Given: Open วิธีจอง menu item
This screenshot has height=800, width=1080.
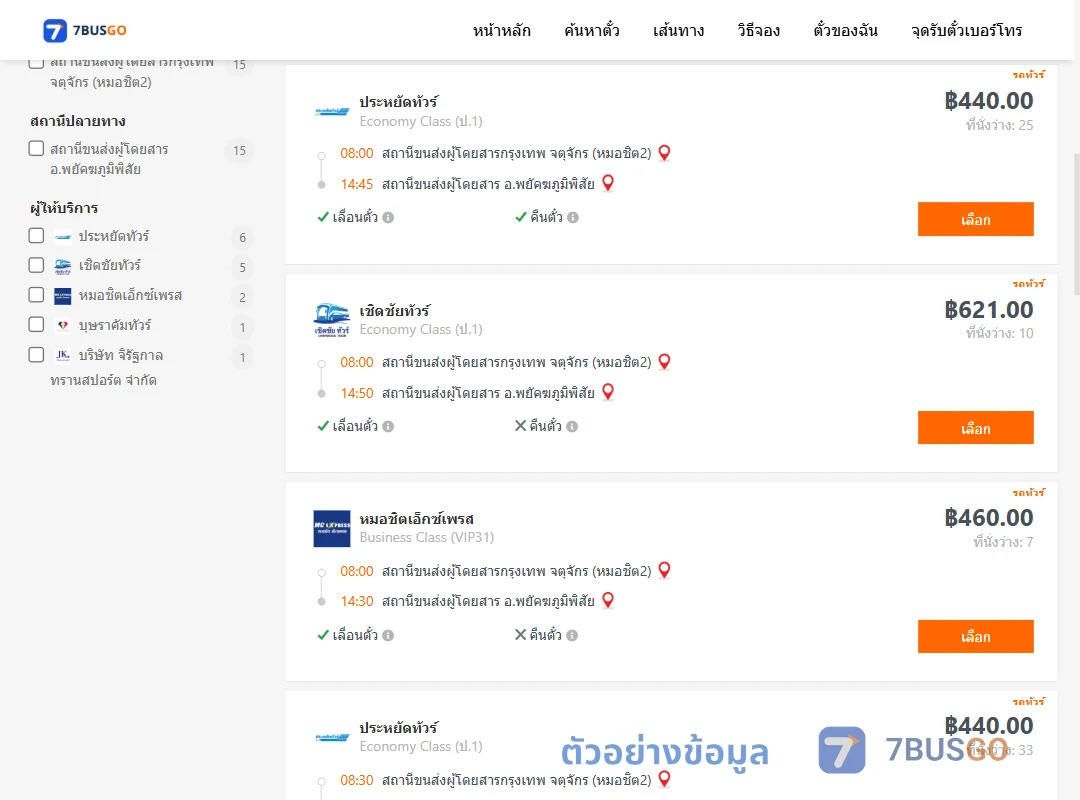Looking at the screenshot, I should point(758,30).
